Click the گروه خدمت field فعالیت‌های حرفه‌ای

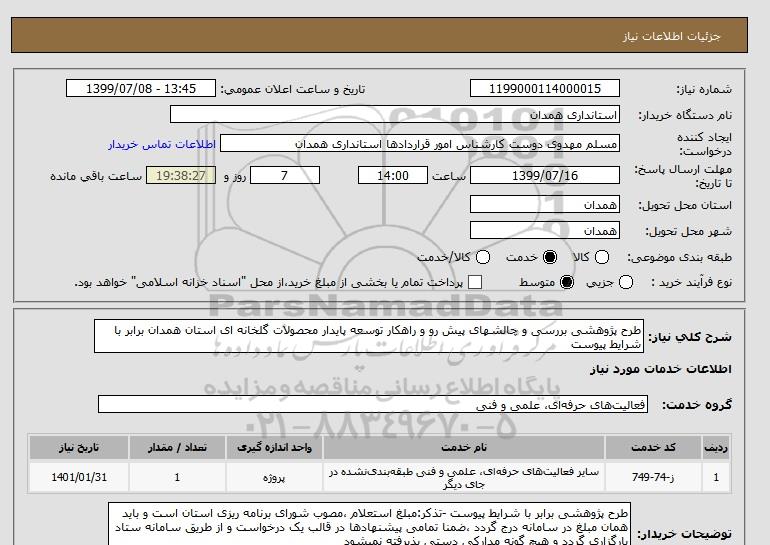(x=373, y=405)
